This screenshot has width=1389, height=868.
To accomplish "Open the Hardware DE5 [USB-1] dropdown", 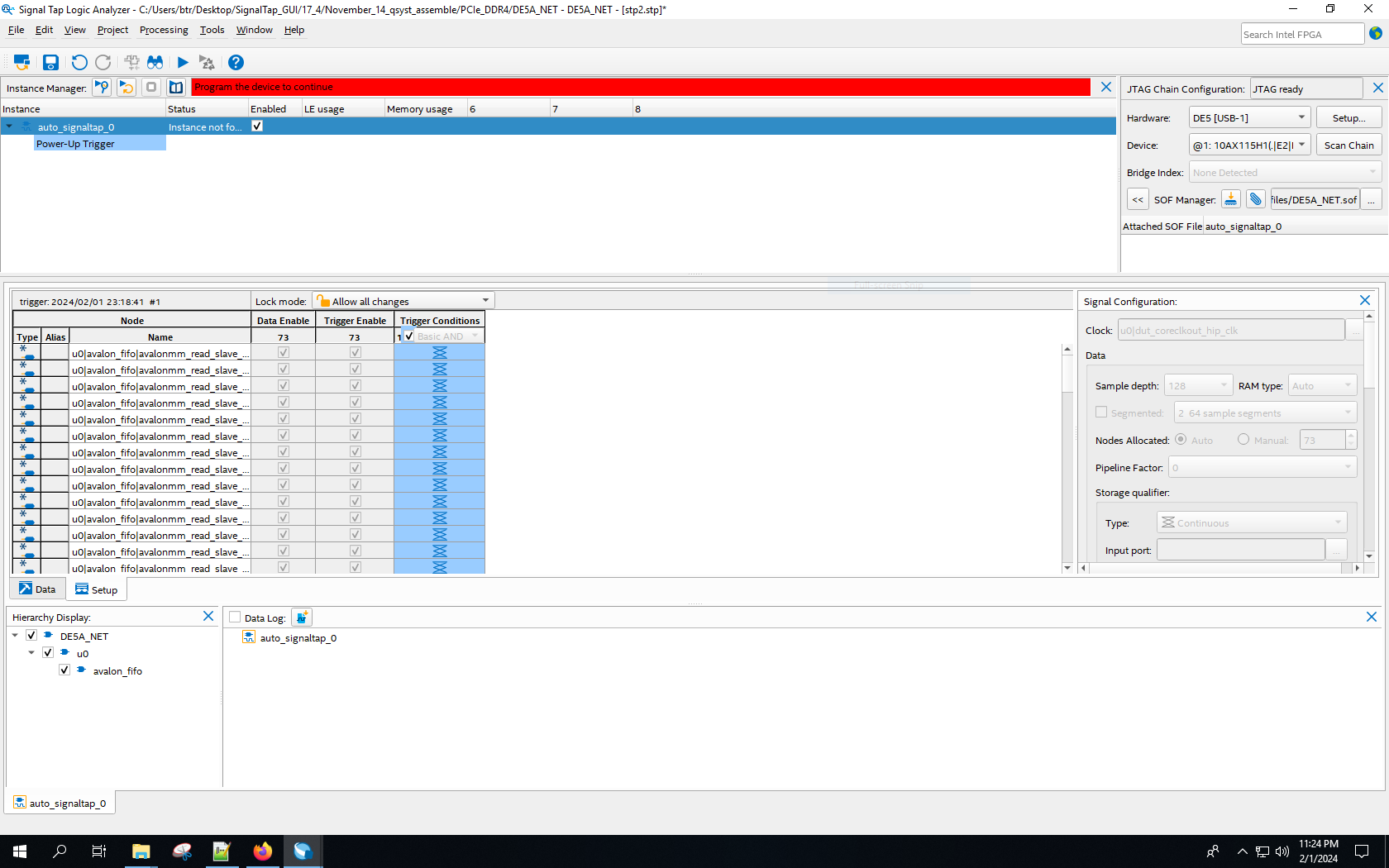I will [1250, 117].
